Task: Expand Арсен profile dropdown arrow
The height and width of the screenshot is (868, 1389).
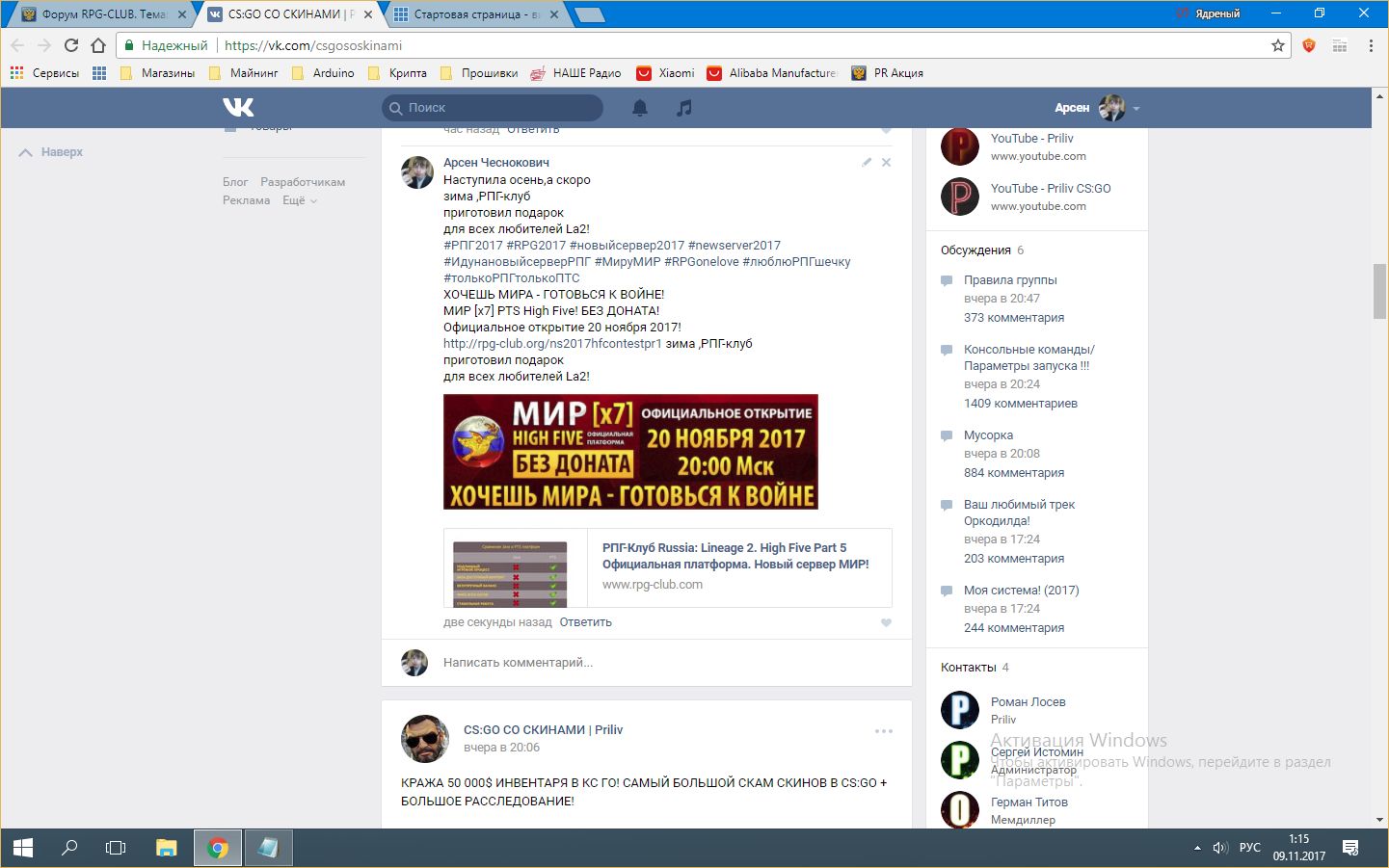Action: 1136,109
